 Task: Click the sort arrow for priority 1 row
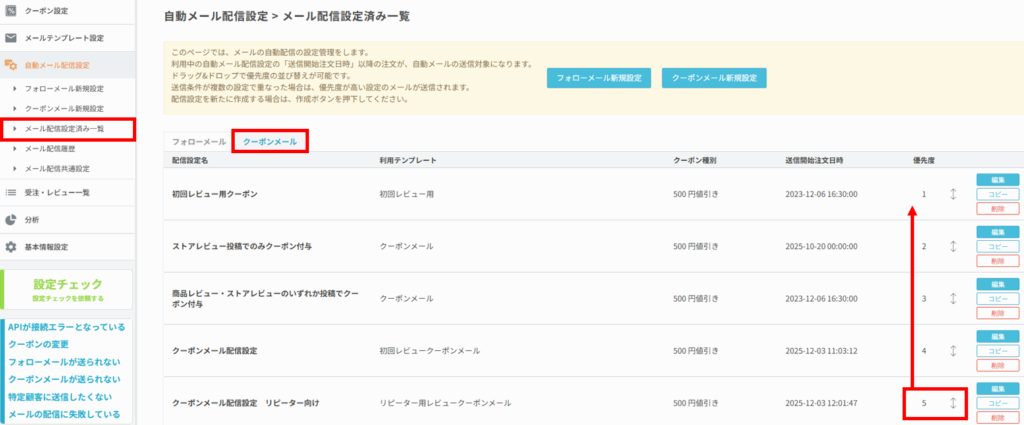tap(953, 193)
